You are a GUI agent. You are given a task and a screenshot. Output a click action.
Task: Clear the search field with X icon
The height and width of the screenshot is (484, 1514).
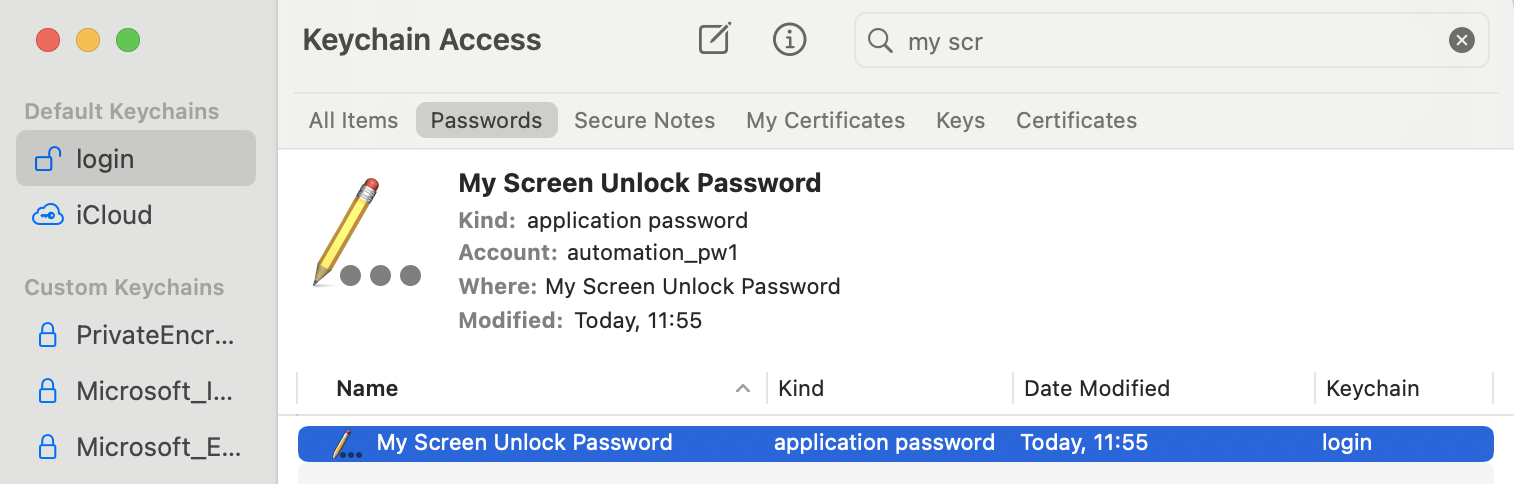click(x=1461, y=41)
